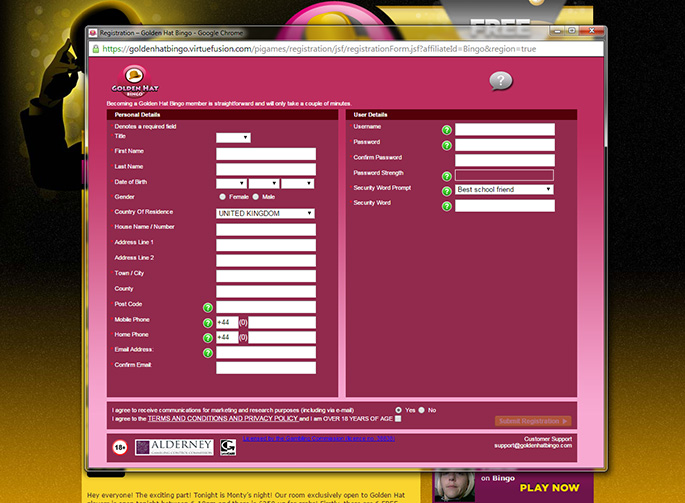
Task: Select the Female gender option
Action: point(223,197)
